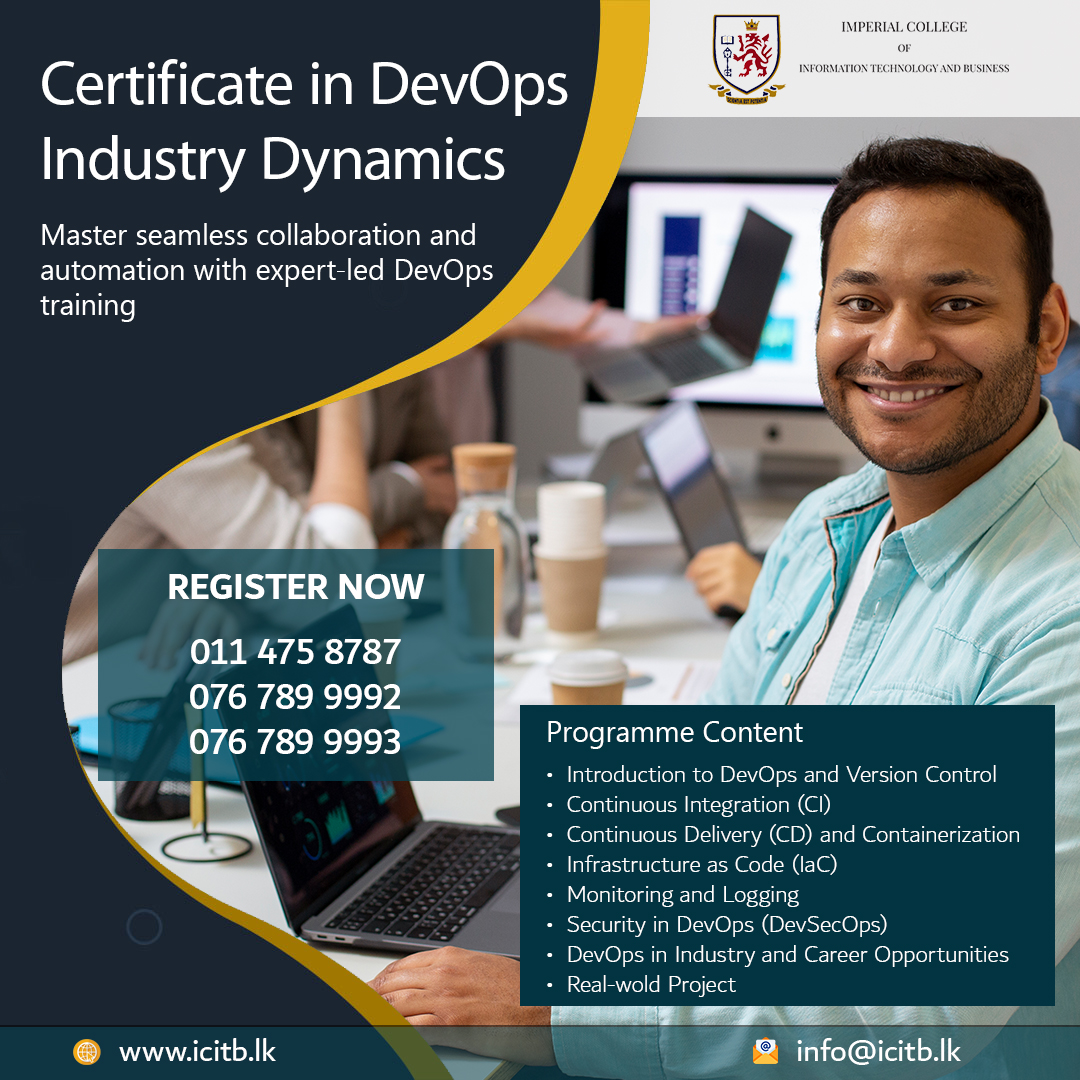Screen dimensions: 1080x1080
Task: Click 'INFORMATION TECHNOLOGY AND BUSINESS' text
Action: (904, 68)
